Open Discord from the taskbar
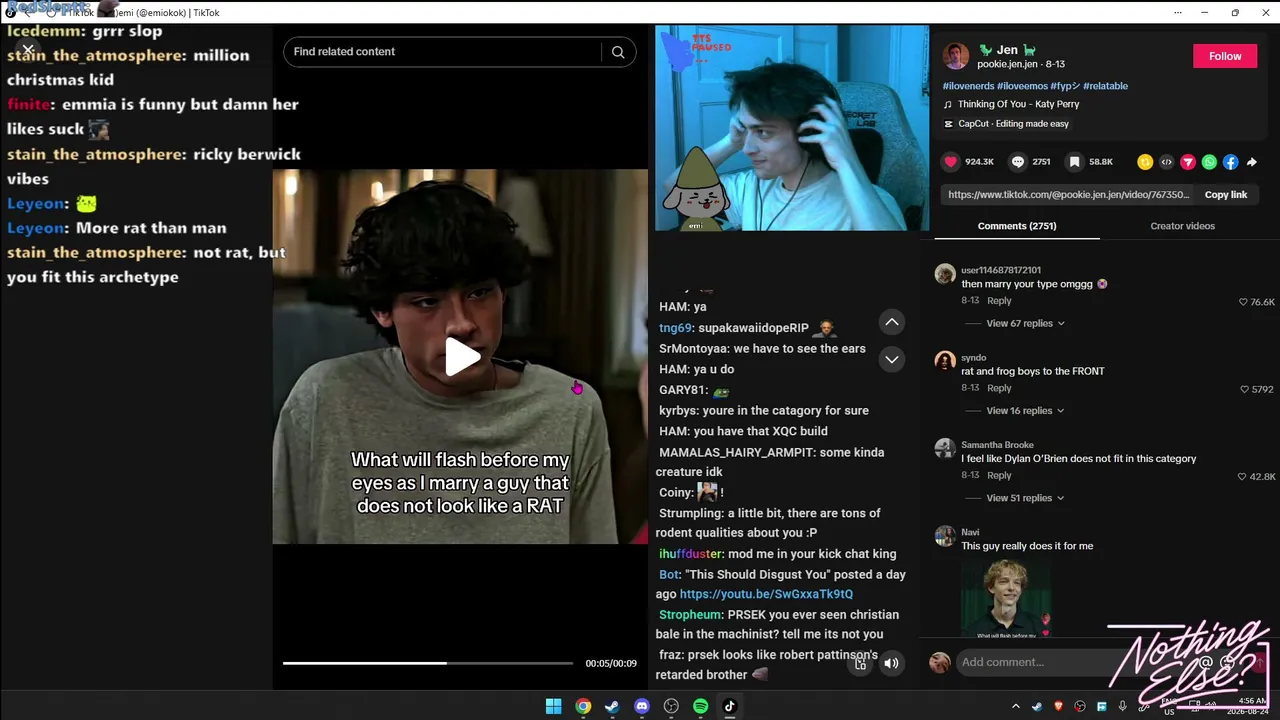1280x720 pixels. tap(642, 706)
